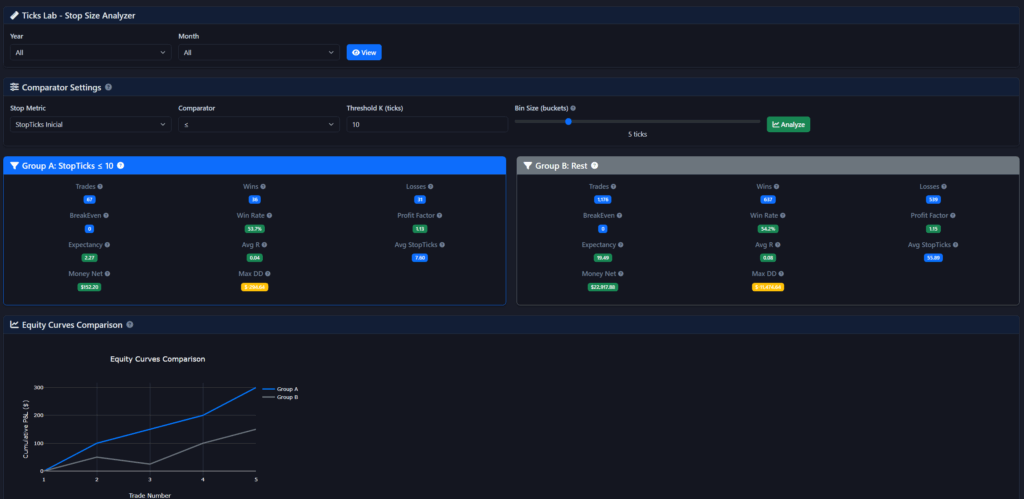
Task: Click the Threshold K ticks input field
Action: click(x=425, y=125)
